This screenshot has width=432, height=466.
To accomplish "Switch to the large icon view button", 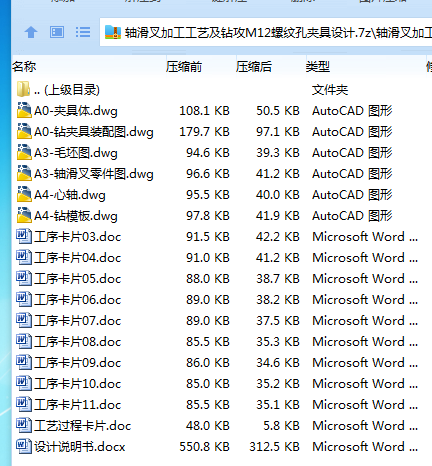I will click(57, 32).
